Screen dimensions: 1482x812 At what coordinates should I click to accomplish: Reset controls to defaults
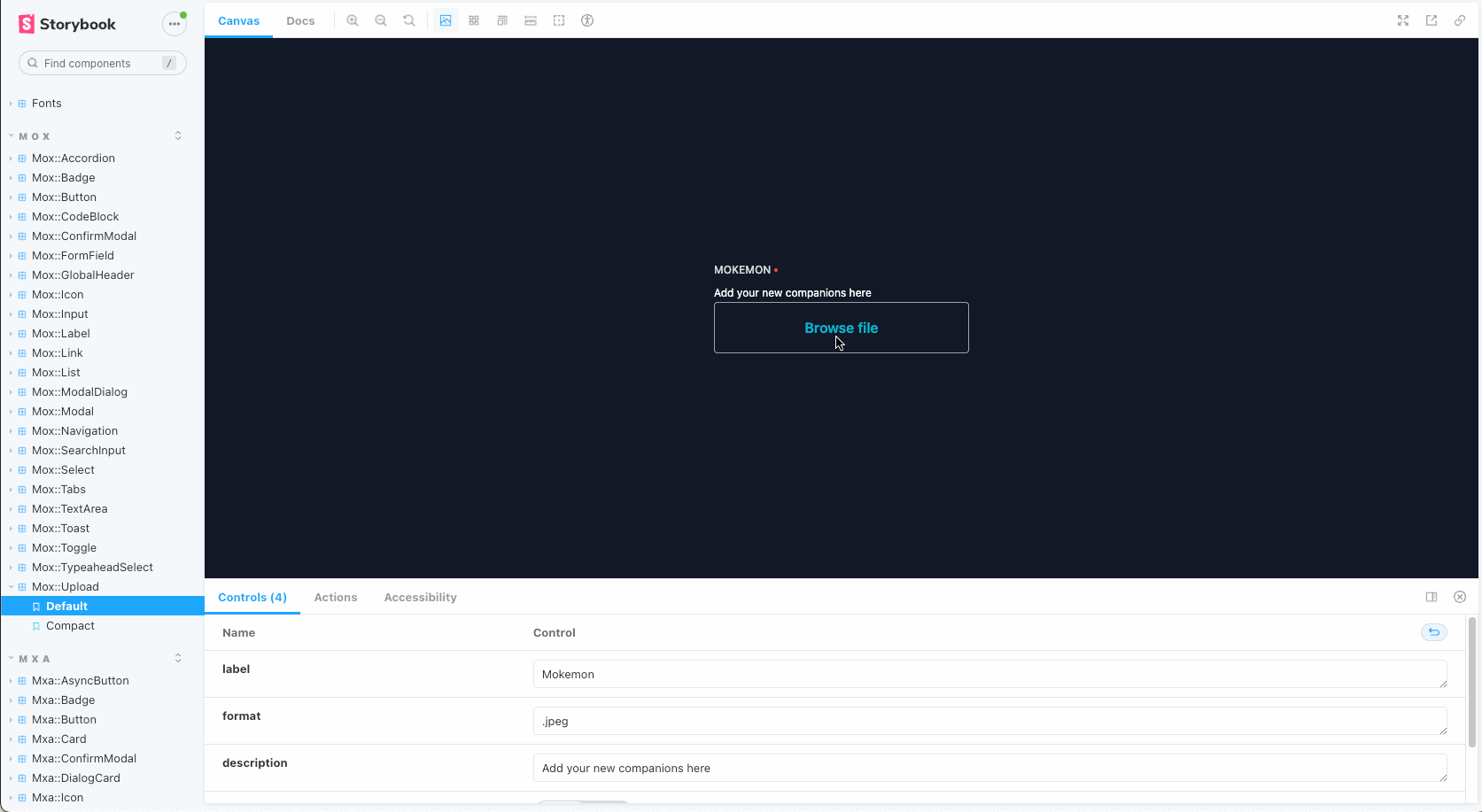pos(1434,632)
